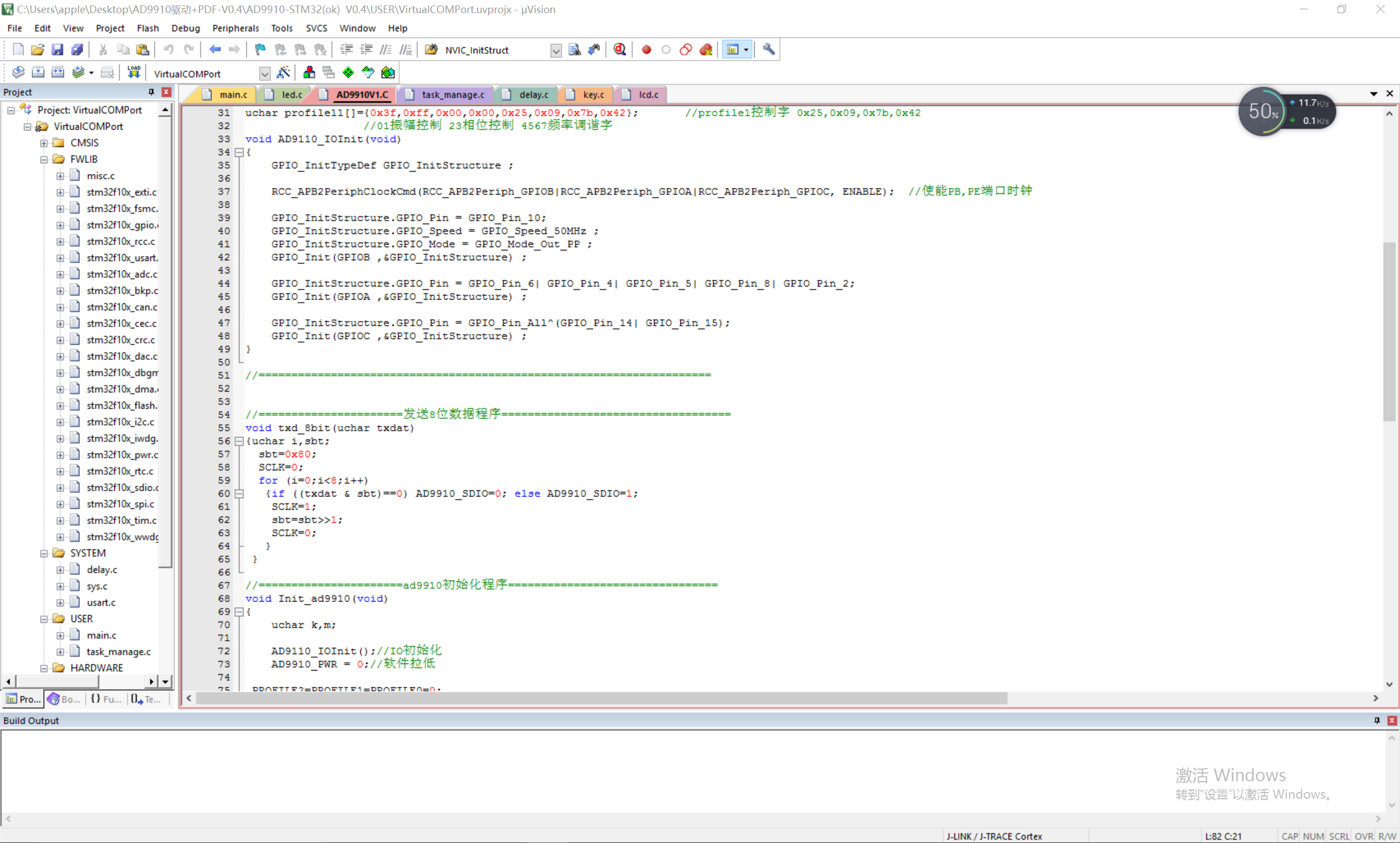
Task: Click the Build target icon
Action: (38, 72)
